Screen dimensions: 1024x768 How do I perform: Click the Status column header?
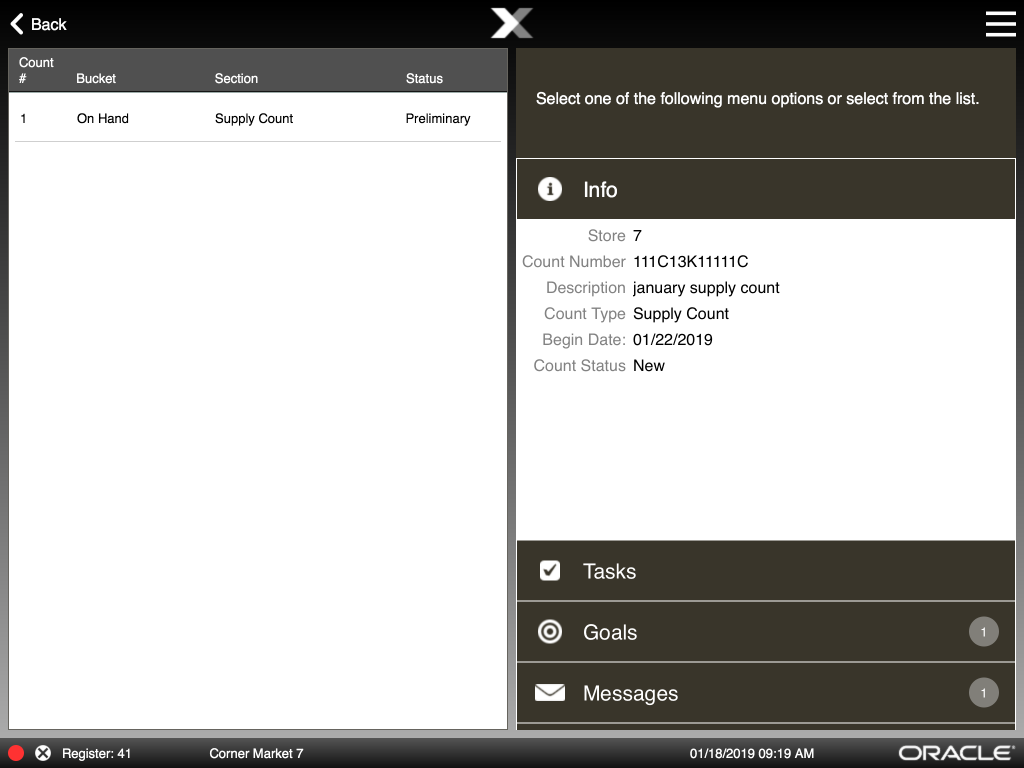(x=424, y=78)
